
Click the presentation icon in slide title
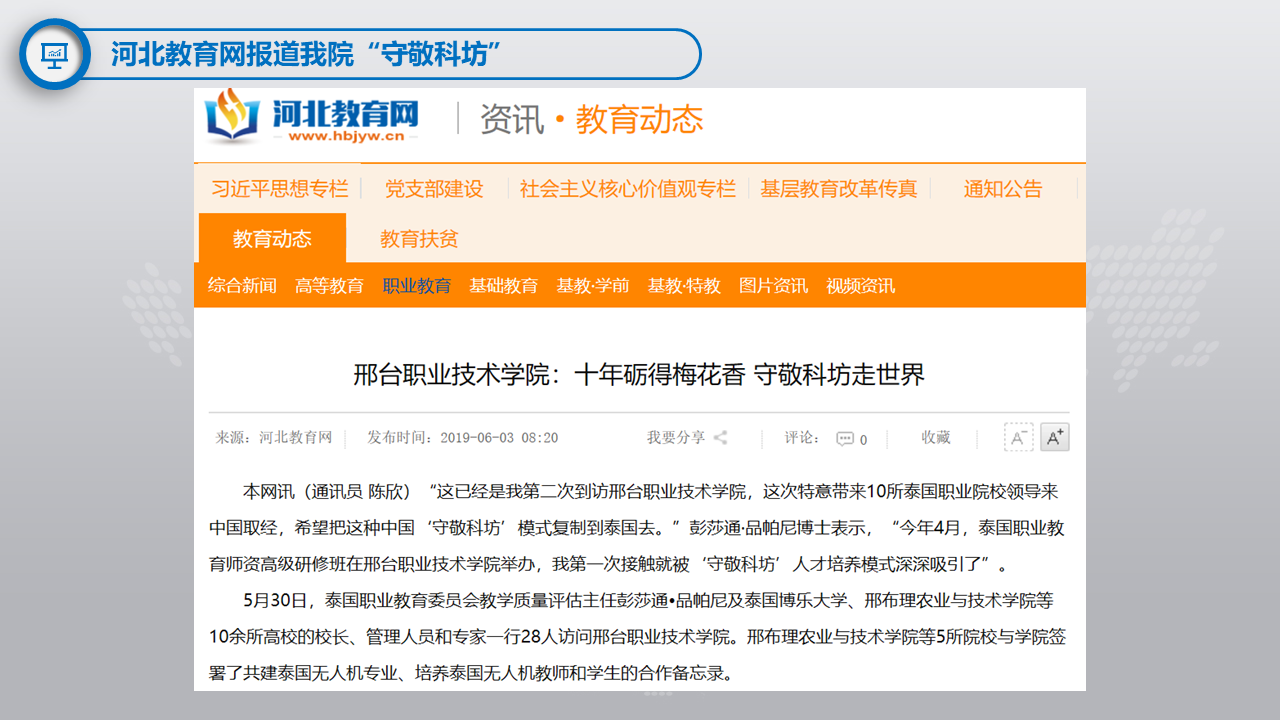tap(54, 54)
